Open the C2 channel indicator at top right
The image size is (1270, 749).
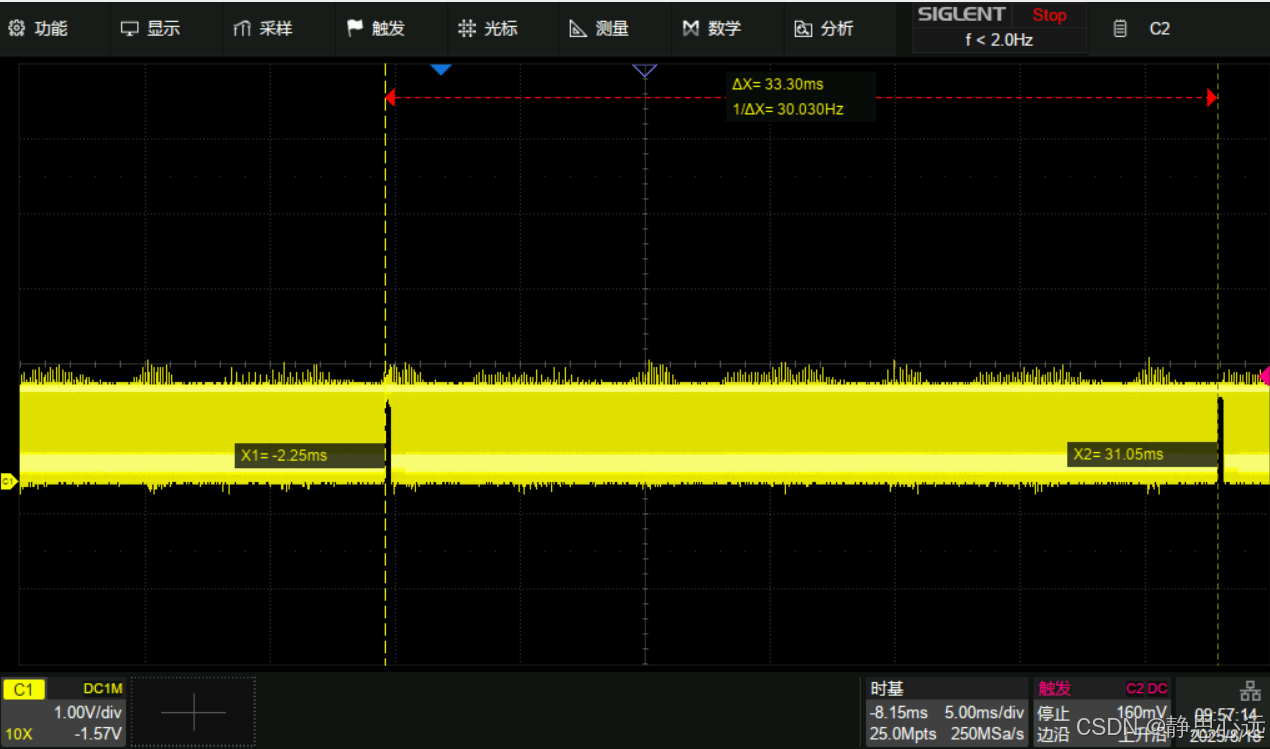pos(1159,29)
